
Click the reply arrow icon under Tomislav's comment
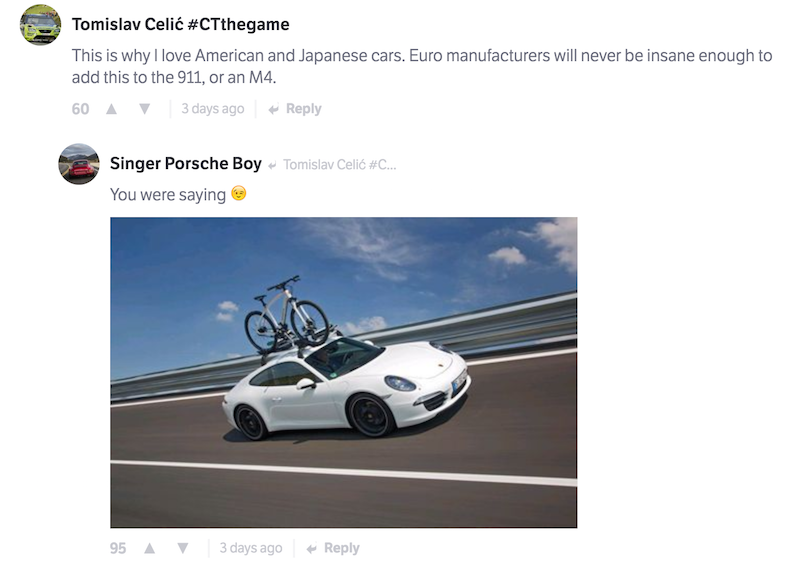[x=273, y=110]
